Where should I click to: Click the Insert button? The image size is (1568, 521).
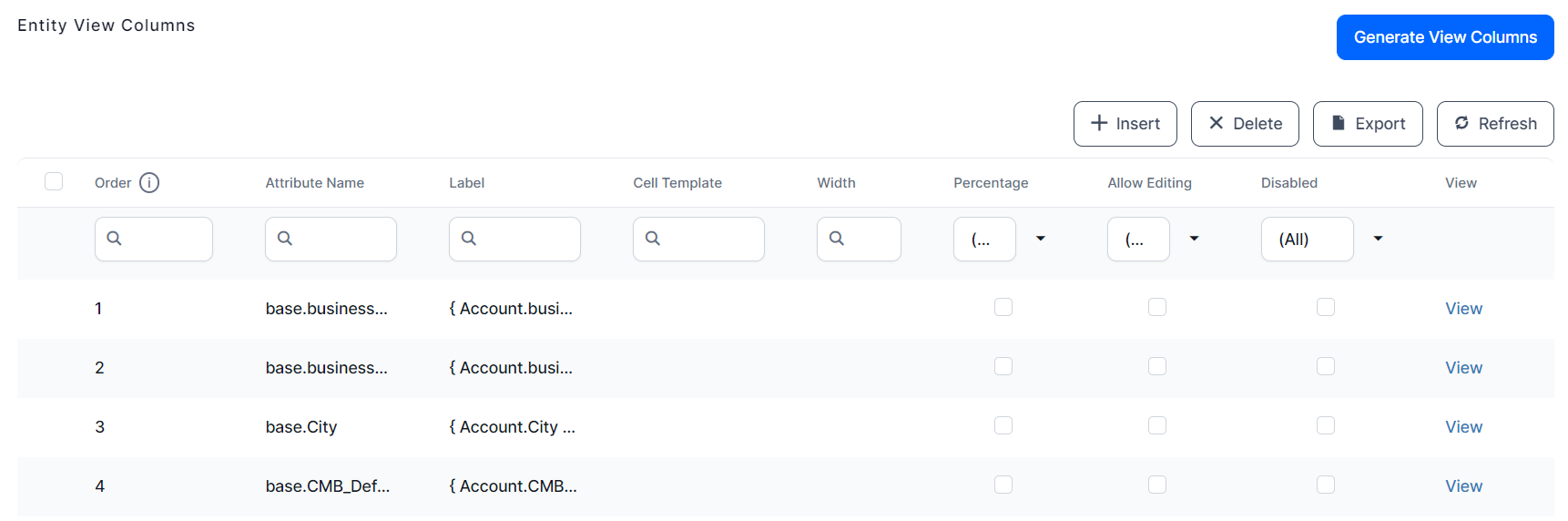coord(1125,124)
